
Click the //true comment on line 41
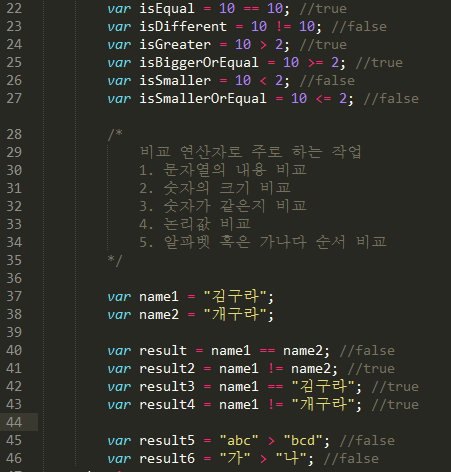tap(371, 368)
